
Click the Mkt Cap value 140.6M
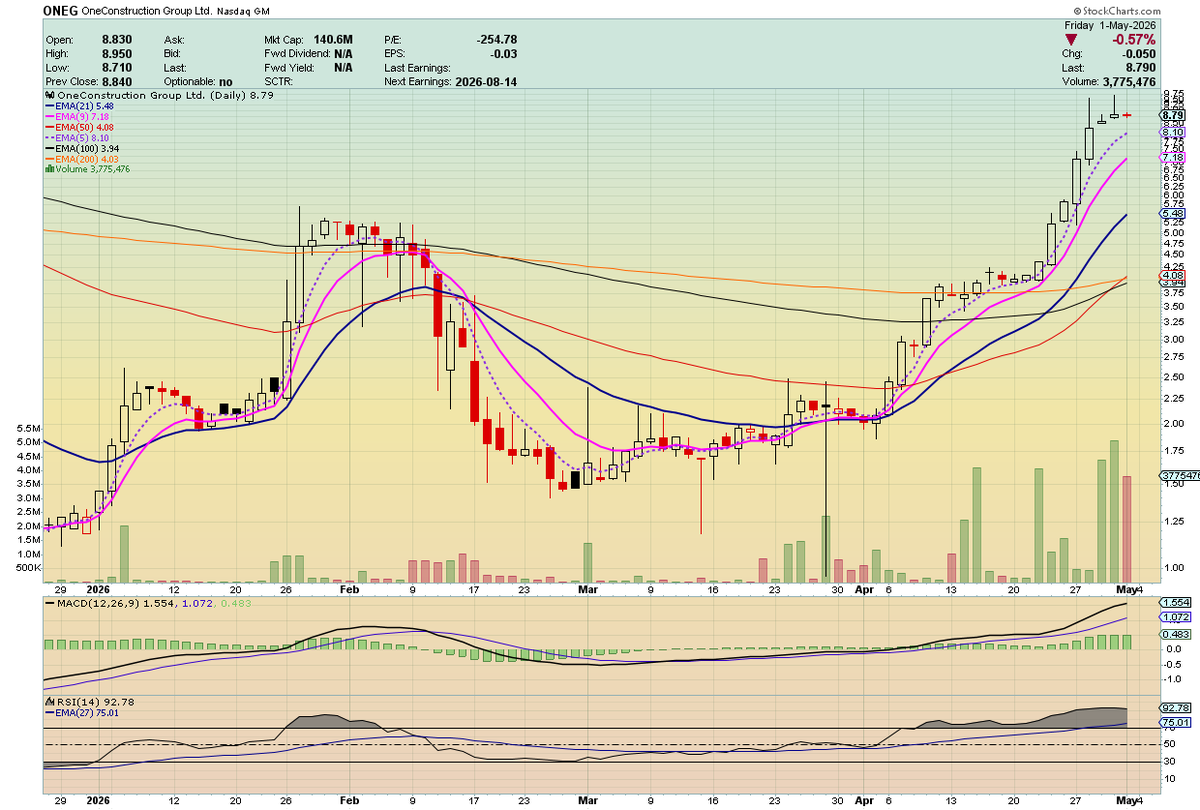[331, 39]
